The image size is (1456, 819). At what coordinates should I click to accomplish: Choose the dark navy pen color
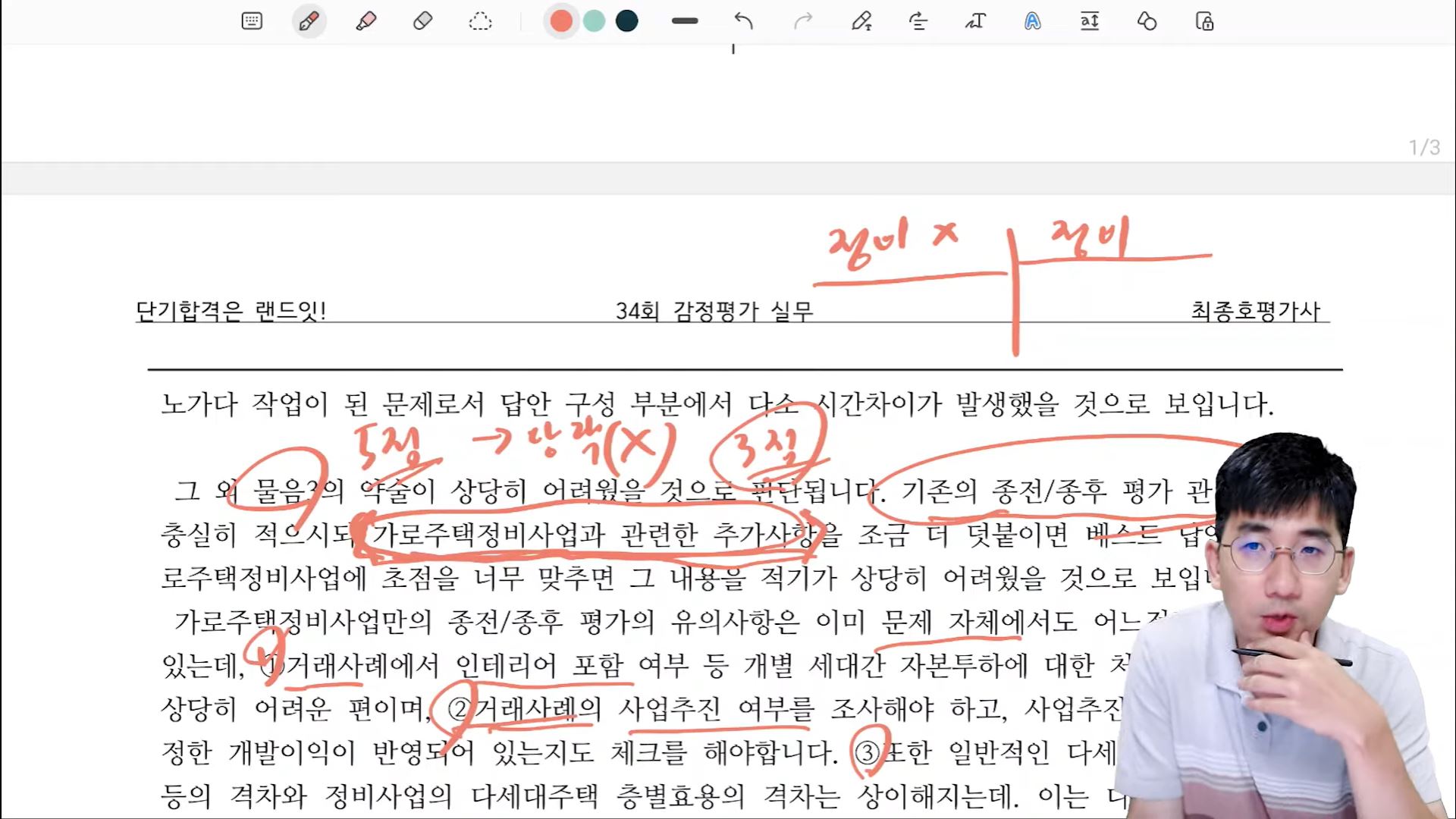pyautogui.click(x=627, y=21)
